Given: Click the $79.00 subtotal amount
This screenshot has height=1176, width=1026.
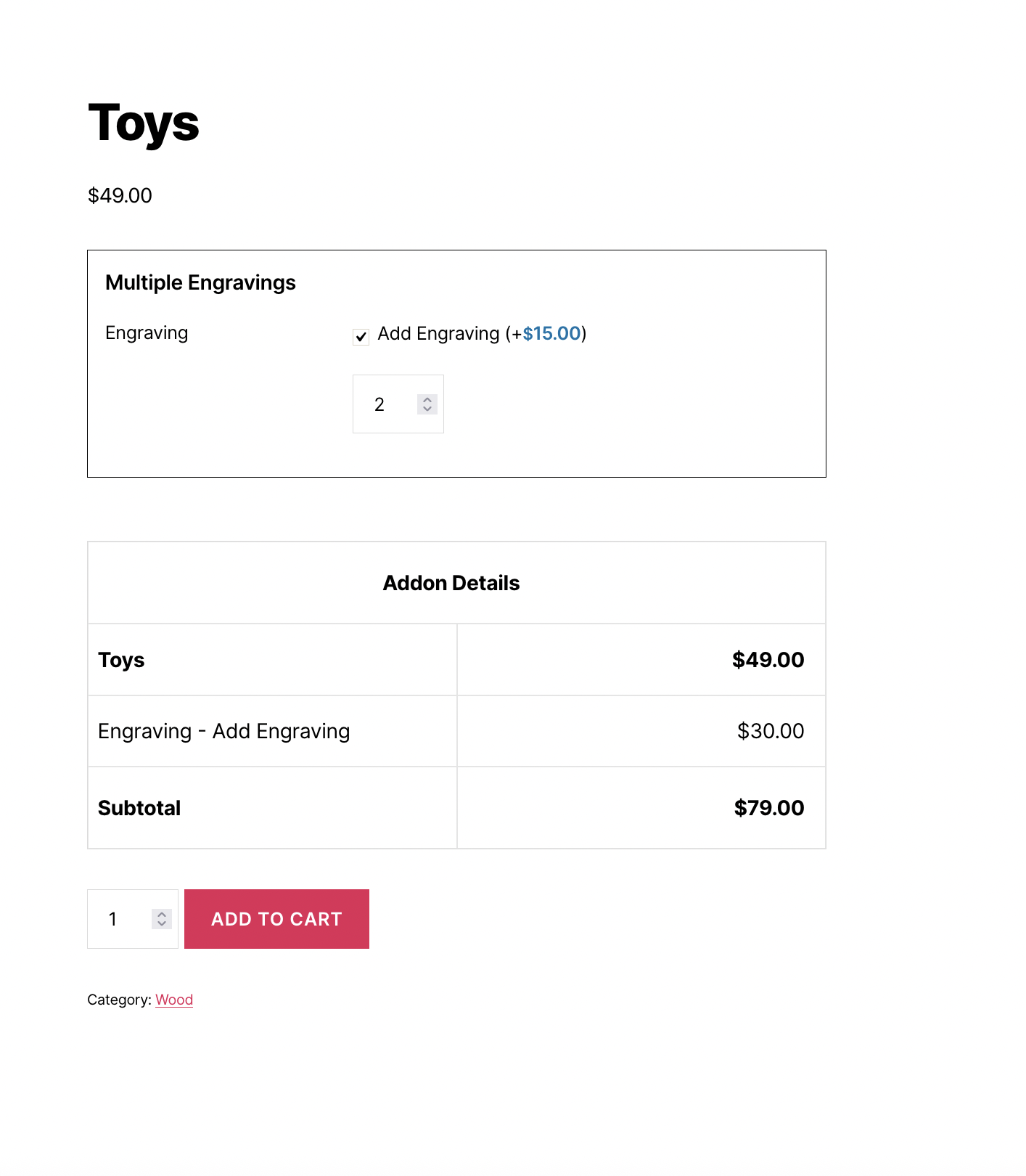Looking at the screenshot, I should (x=768, y=808).
